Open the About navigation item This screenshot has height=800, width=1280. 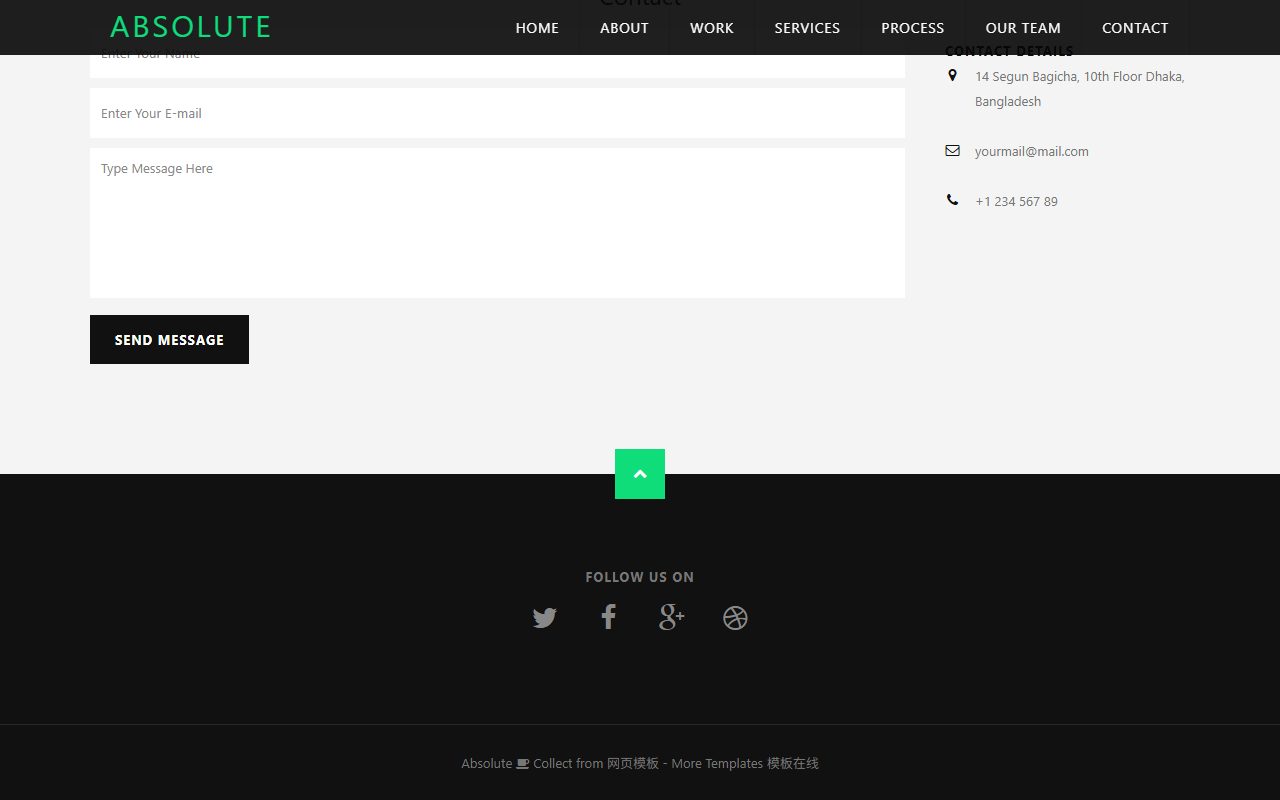tap(624, 28)
